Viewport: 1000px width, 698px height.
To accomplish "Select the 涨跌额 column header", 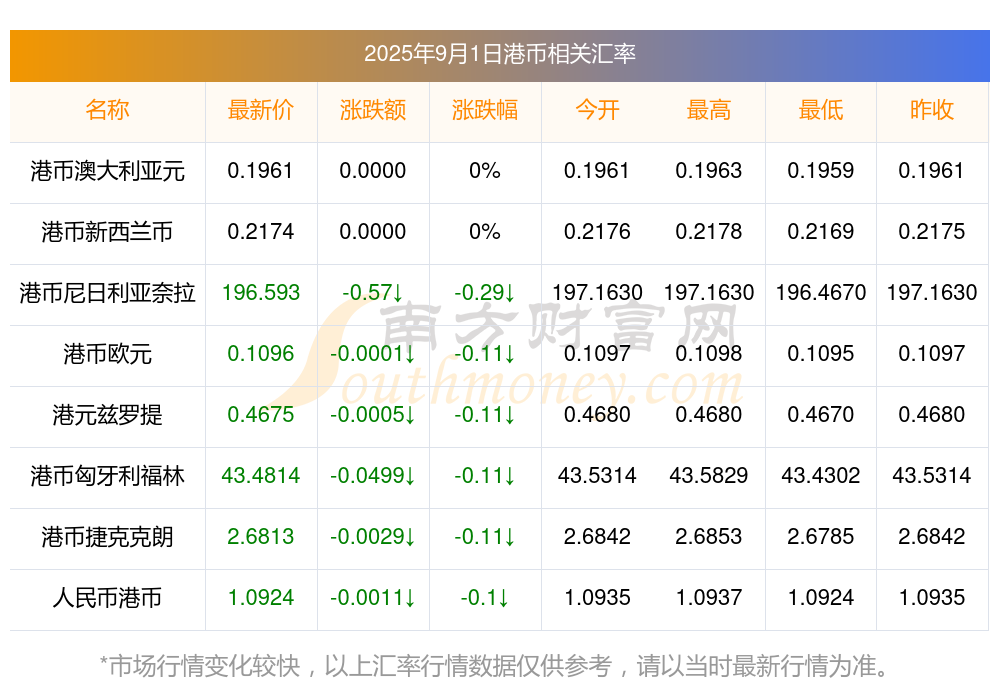I will 372,110.
